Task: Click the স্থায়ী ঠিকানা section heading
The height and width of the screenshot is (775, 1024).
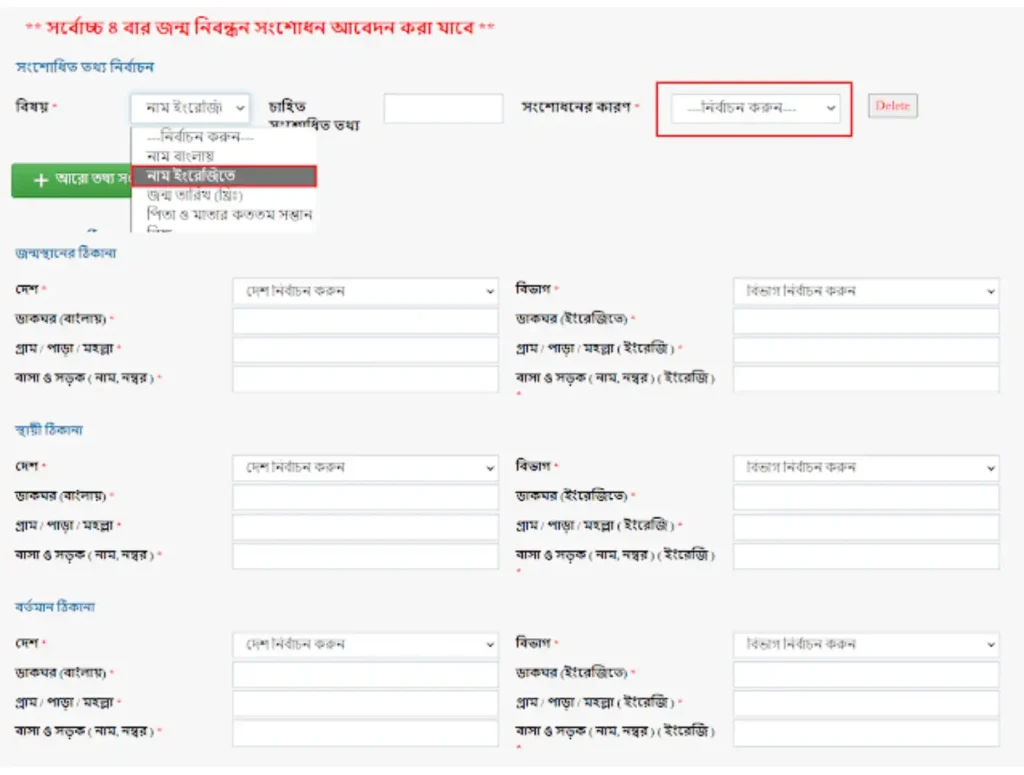Action: 49,430
